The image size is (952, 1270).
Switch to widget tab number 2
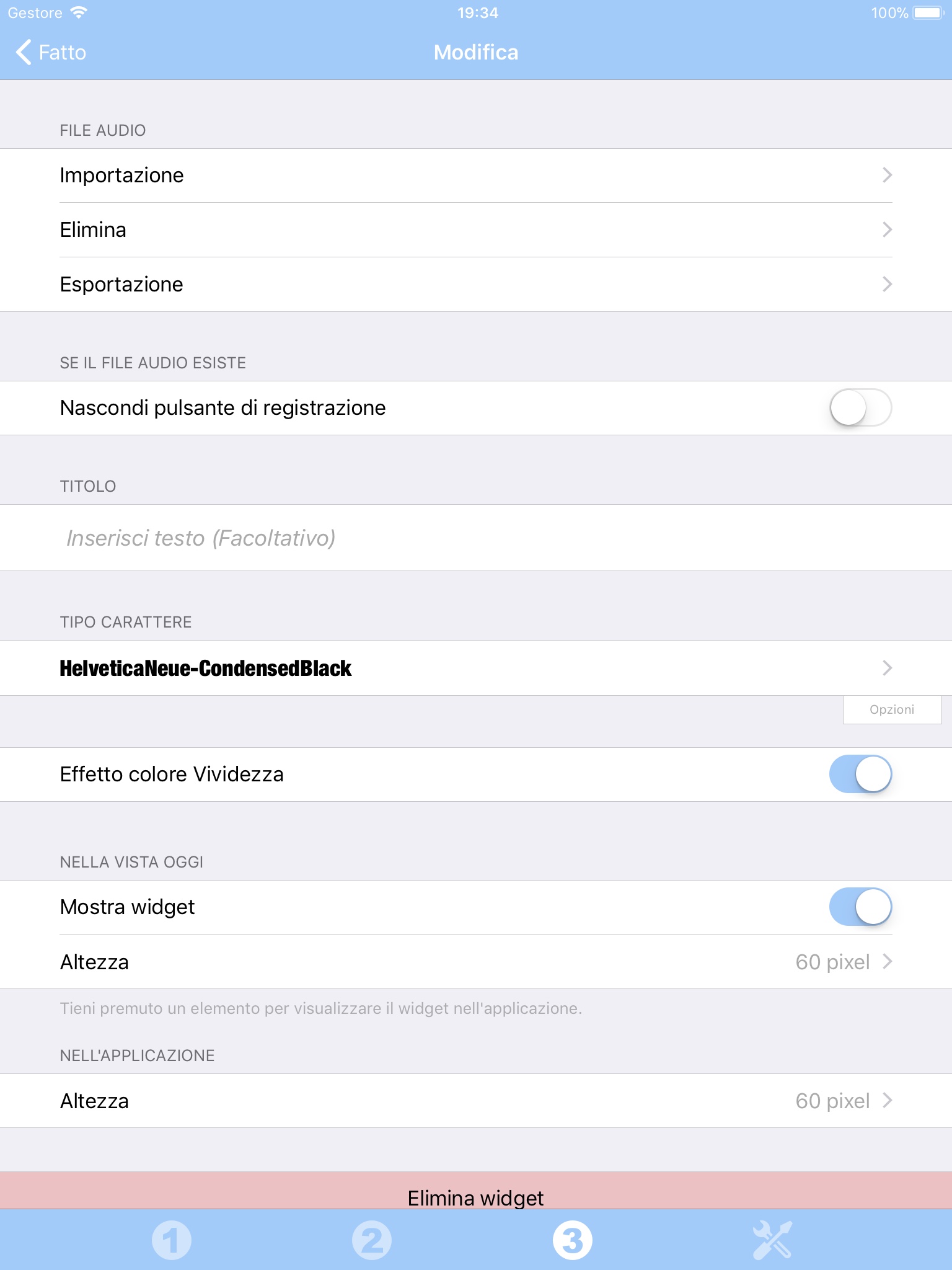coord(372,1240)
